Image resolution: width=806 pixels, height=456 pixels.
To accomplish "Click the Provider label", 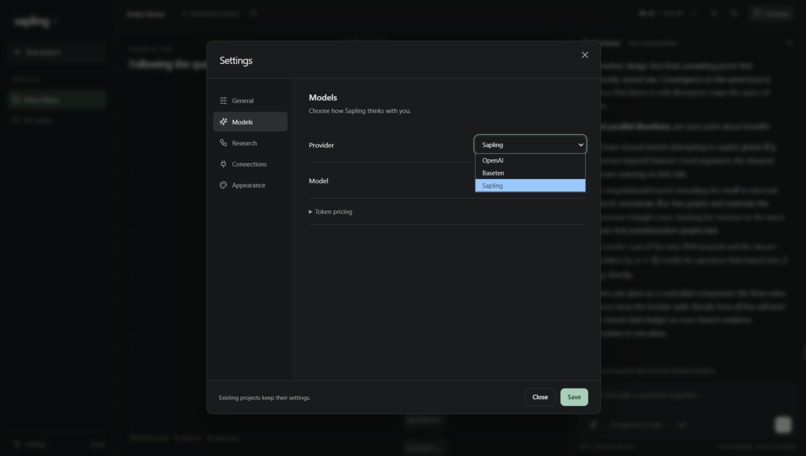I will [x=321, y=145].
